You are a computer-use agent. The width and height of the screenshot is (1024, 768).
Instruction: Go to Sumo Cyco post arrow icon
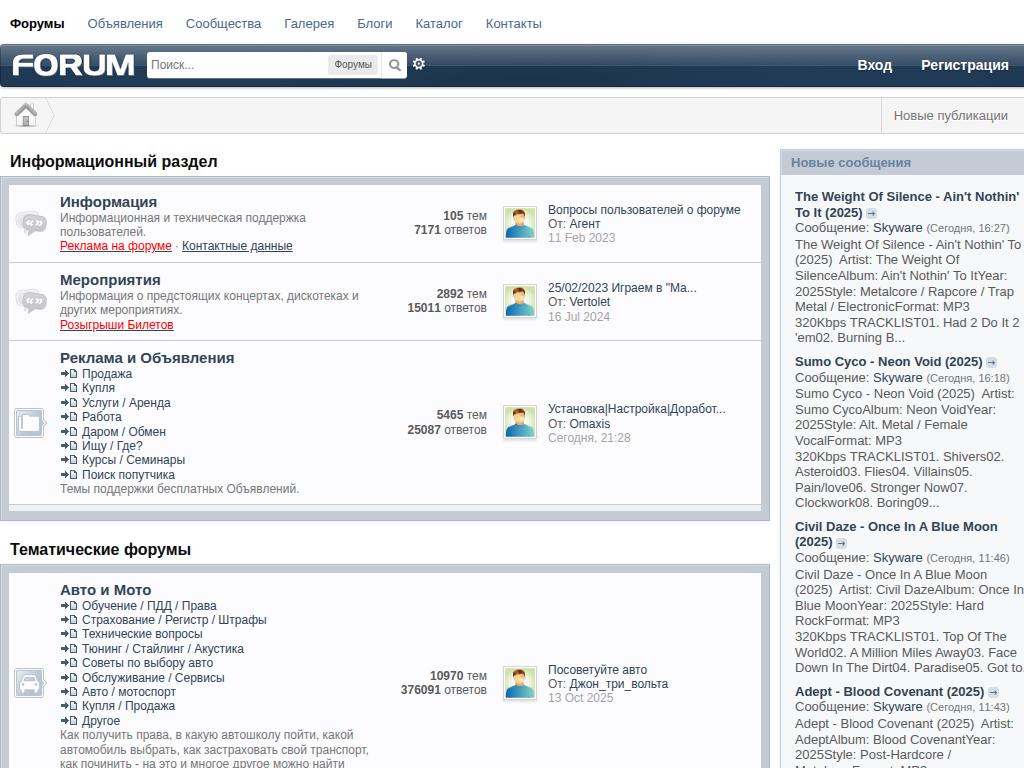coord(991,362)
